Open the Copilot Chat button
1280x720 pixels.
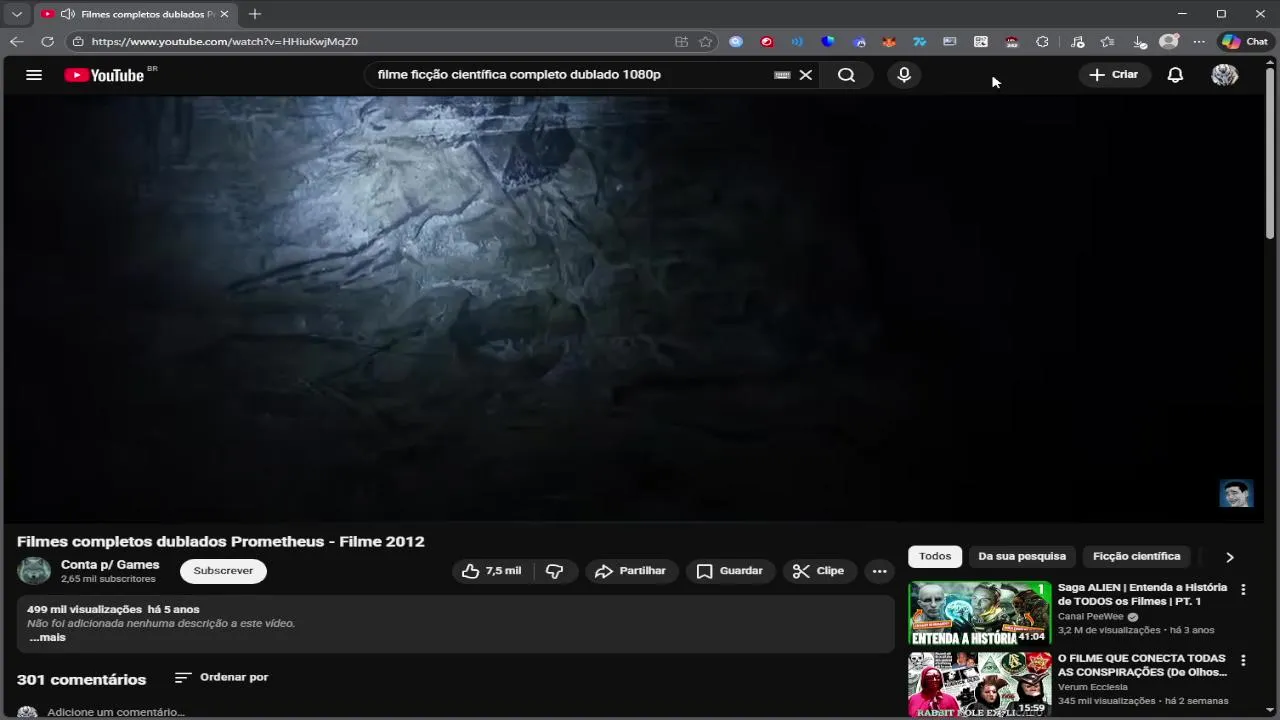(x=1245, y=42)
